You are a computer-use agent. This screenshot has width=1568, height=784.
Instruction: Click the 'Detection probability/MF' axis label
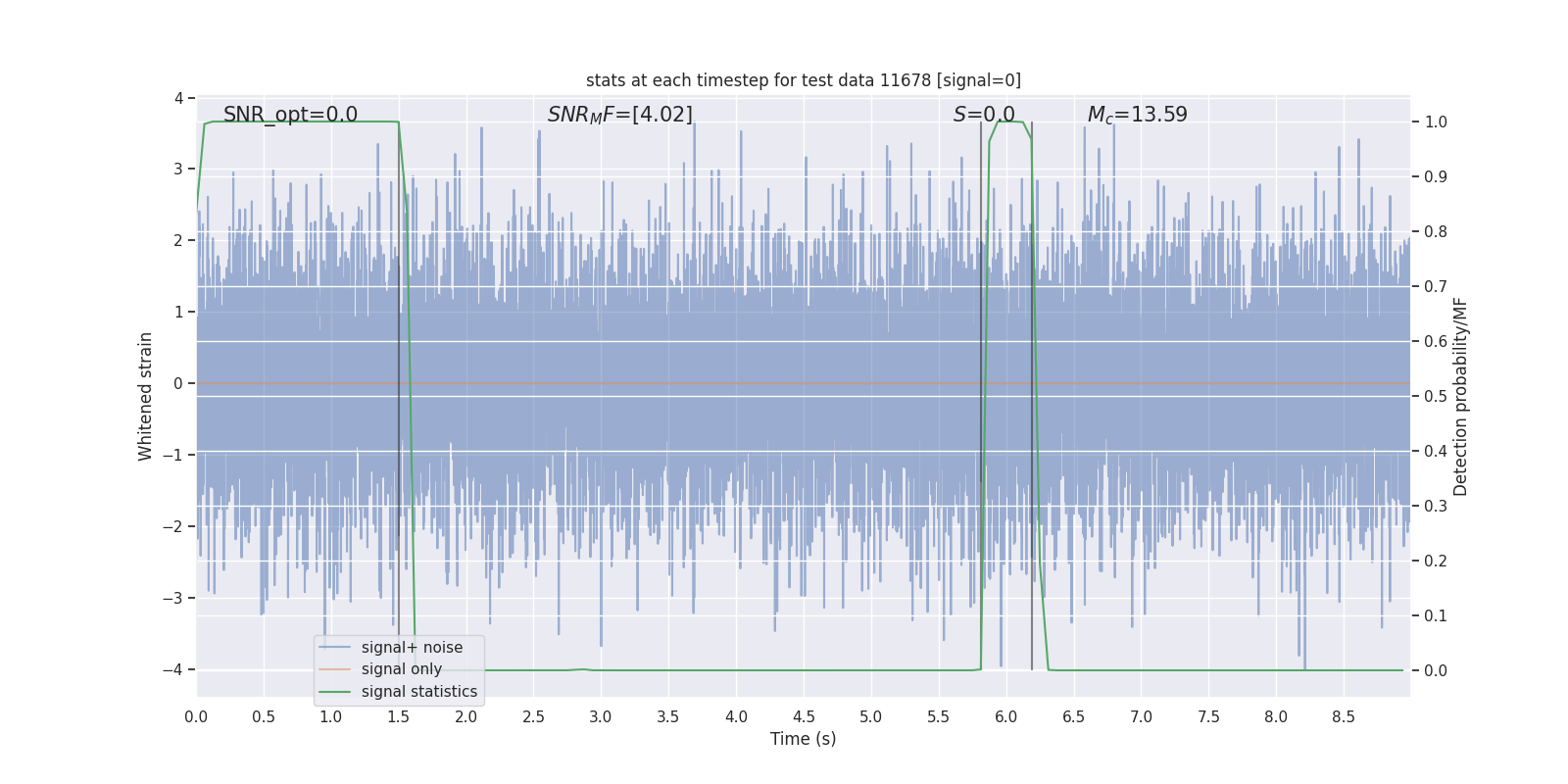click(x=1461, y=396)
